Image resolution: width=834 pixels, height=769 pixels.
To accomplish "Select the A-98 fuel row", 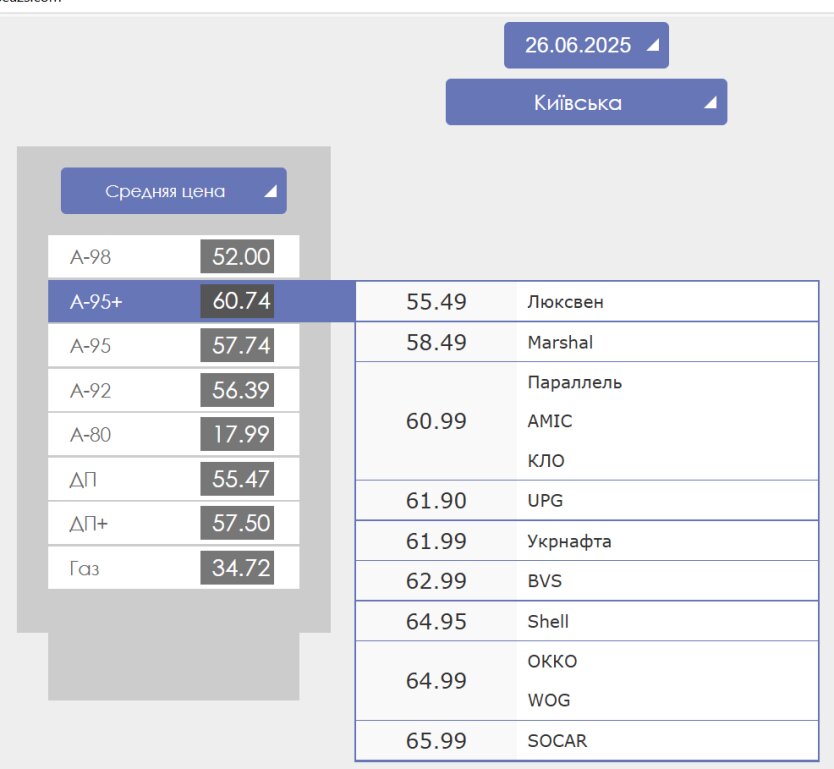I will click(173, 256).
